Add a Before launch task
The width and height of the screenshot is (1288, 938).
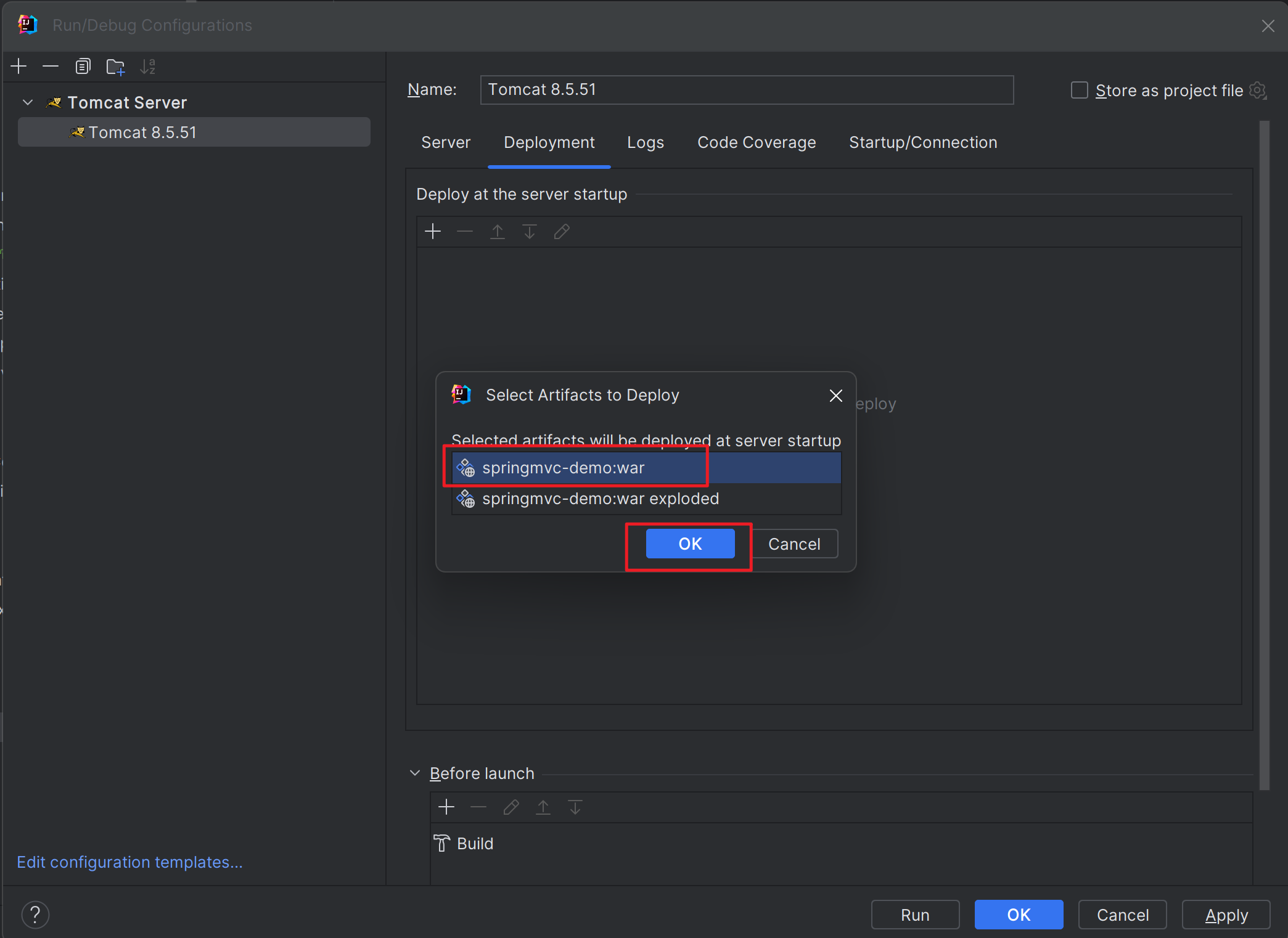446,807
